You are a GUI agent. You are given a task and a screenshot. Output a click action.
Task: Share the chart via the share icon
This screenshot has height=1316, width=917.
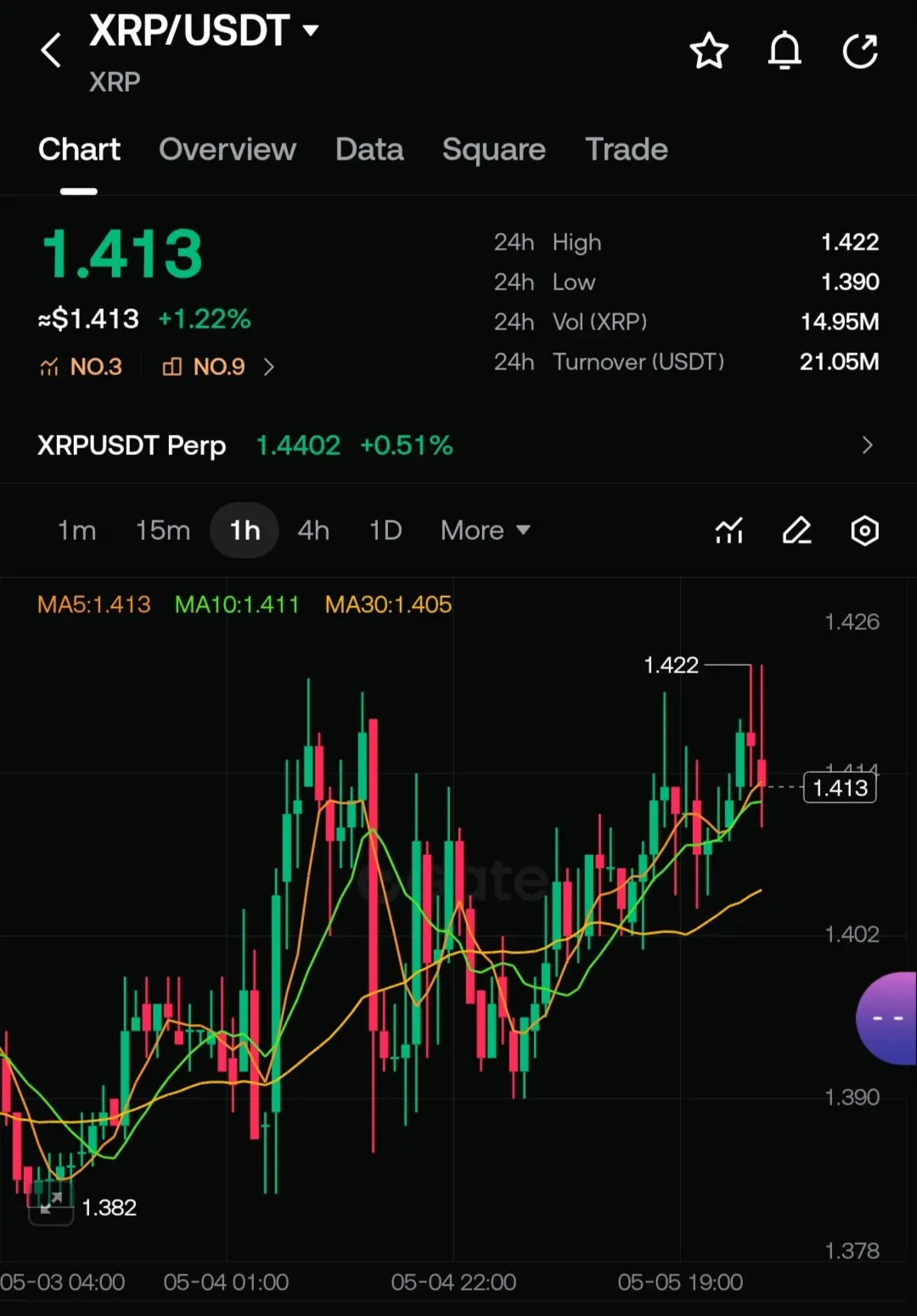(860, 51)
